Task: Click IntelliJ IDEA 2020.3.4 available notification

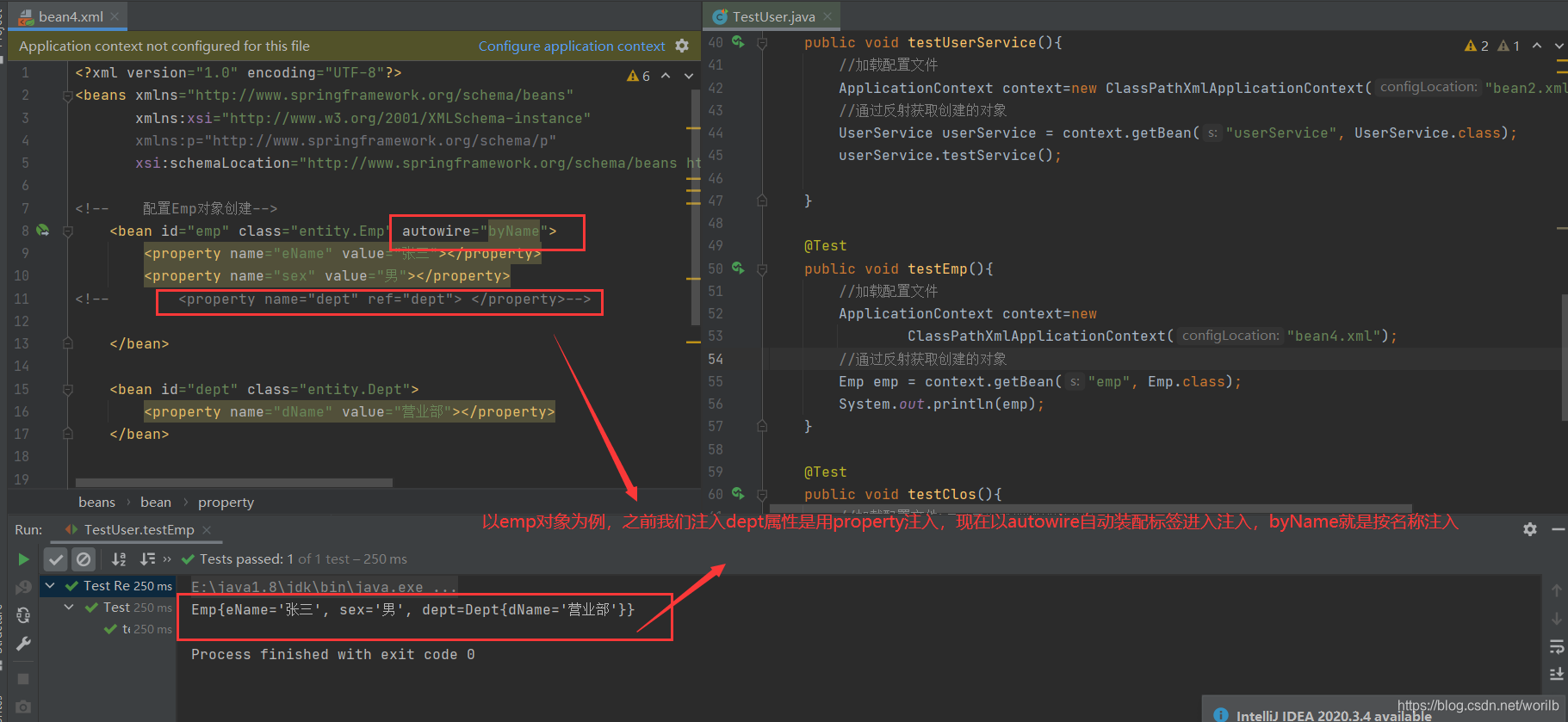Action: point(1334,715)
